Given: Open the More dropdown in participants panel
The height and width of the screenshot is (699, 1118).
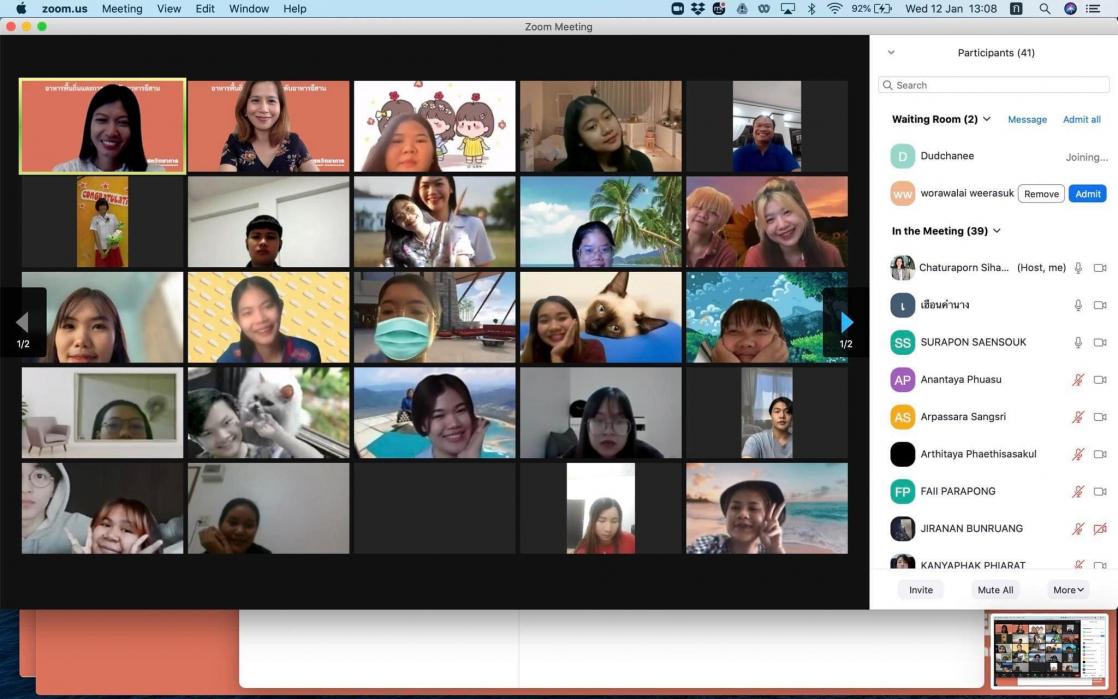Looking at the screenshot, I should tap(1068, 590).
